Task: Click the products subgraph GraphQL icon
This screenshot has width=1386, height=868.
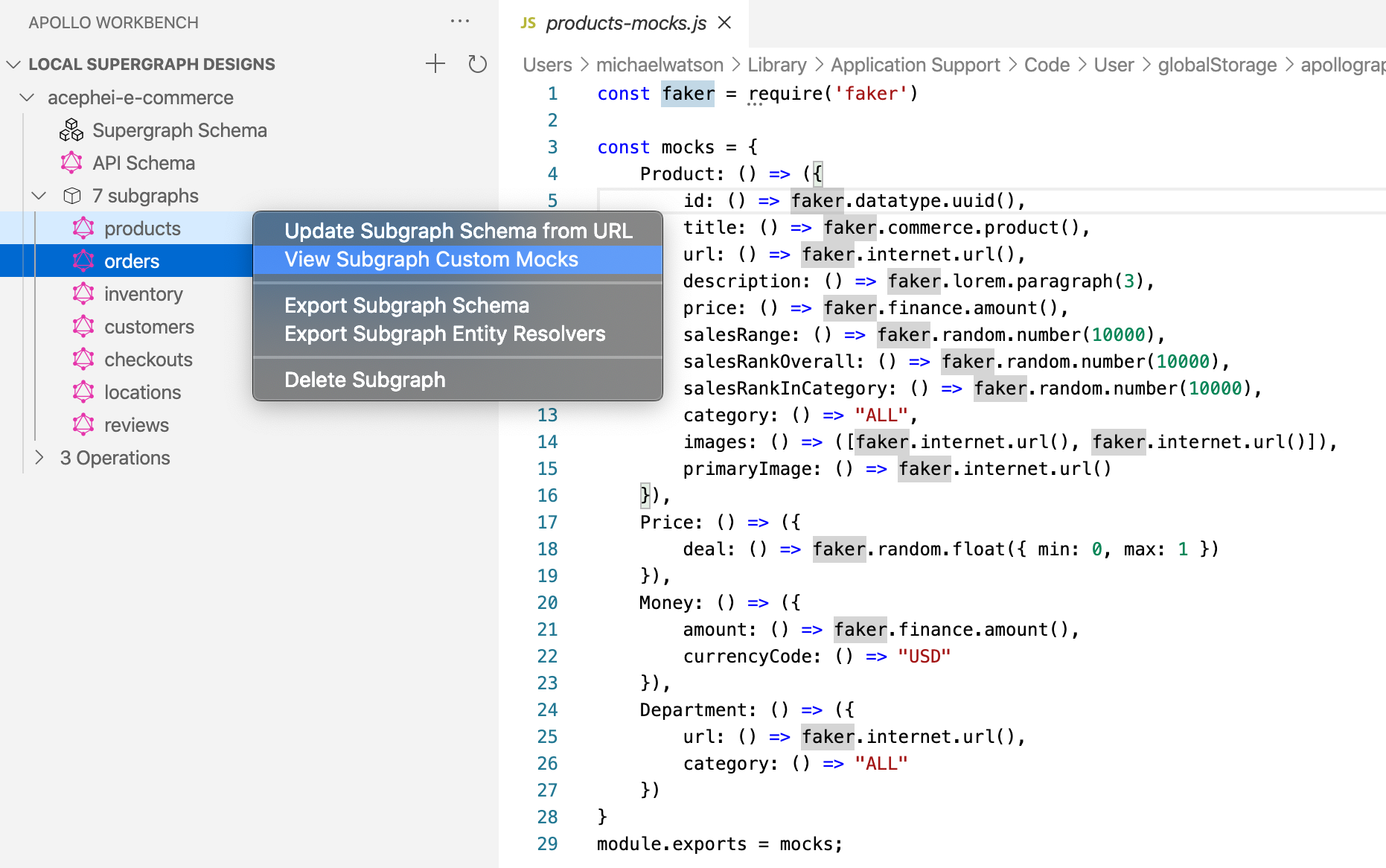Action: tap(83, 229)
